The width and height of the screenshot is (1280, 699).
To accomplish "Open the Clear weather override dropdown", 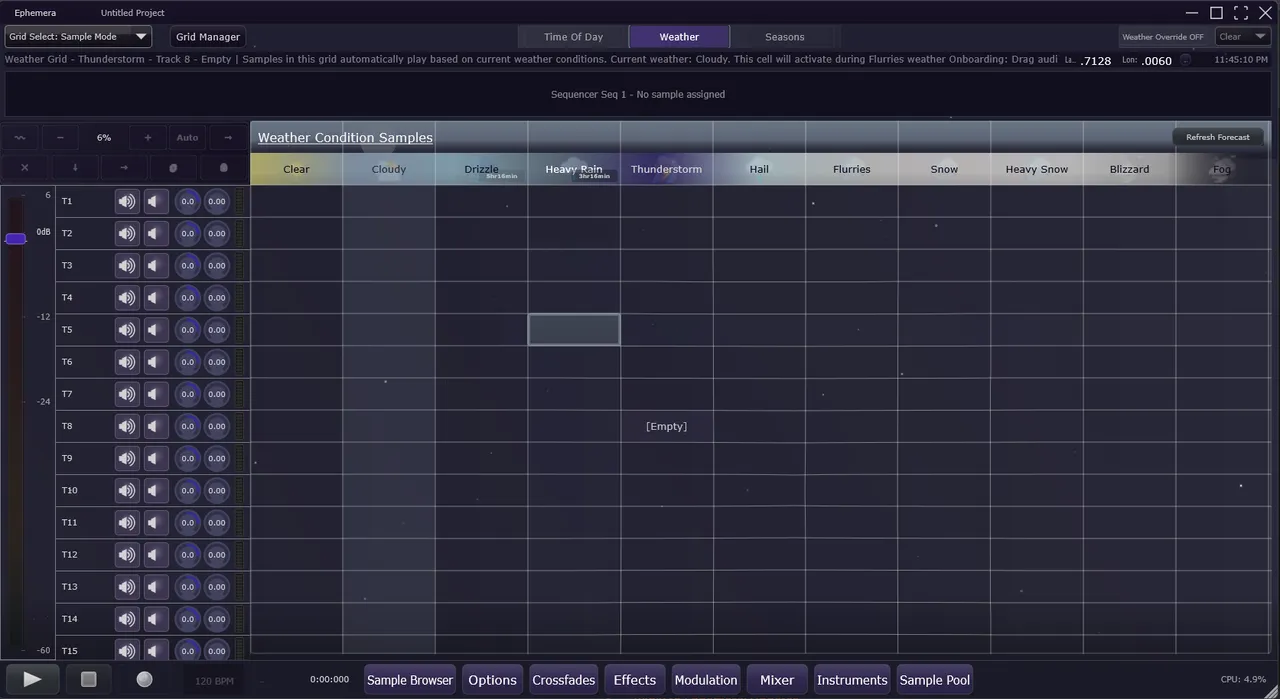I will [1242, 36].
